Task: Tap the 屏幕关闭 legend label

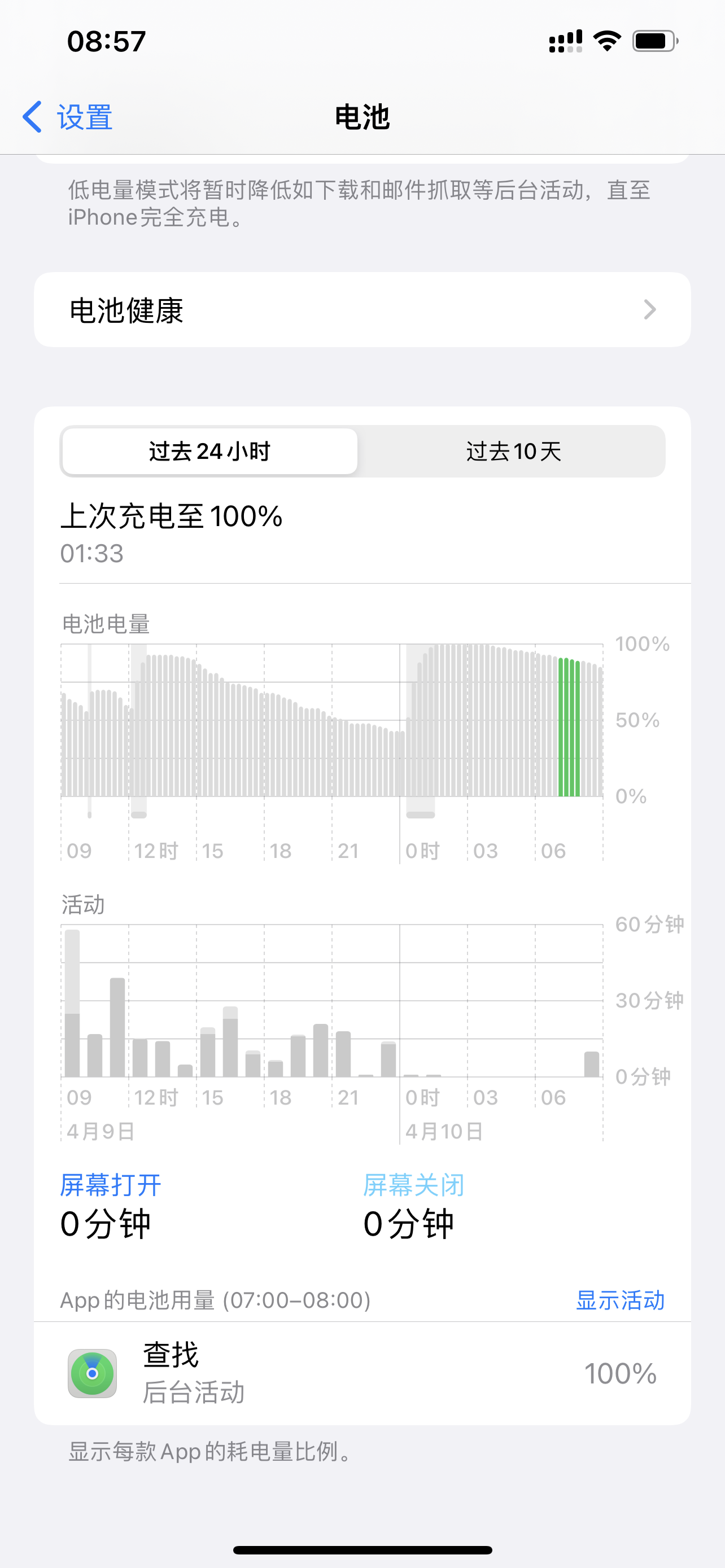Action: (x=414, y=1185)
